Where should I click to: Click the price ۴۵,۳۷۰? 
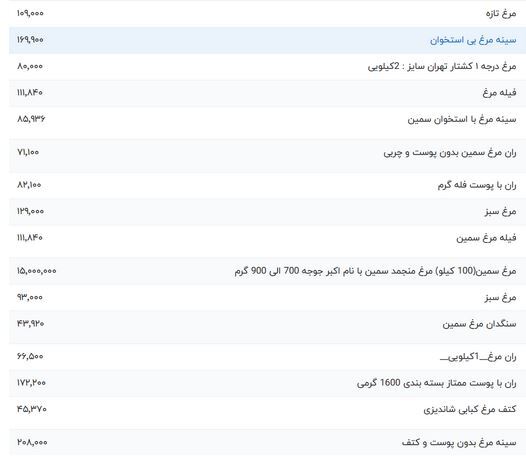coord(32,409)
